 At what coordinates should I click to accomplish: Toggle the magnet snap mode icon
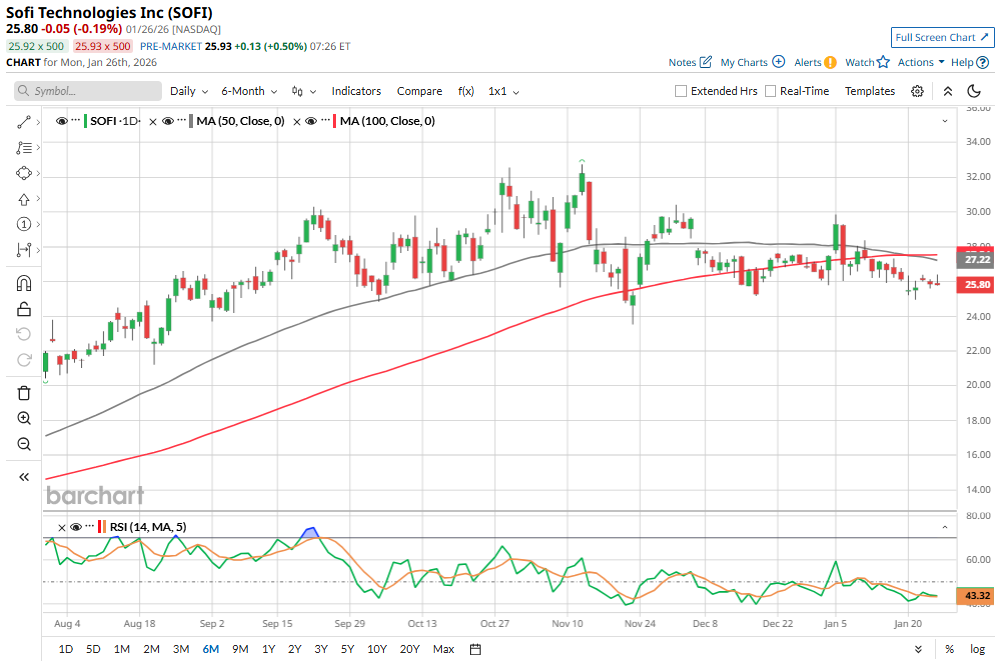coord(24,283)
